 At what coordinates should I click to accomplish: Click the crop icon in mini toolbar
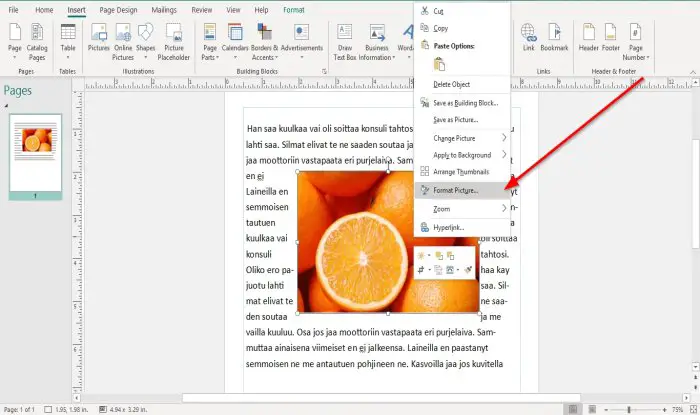(421, 270)
